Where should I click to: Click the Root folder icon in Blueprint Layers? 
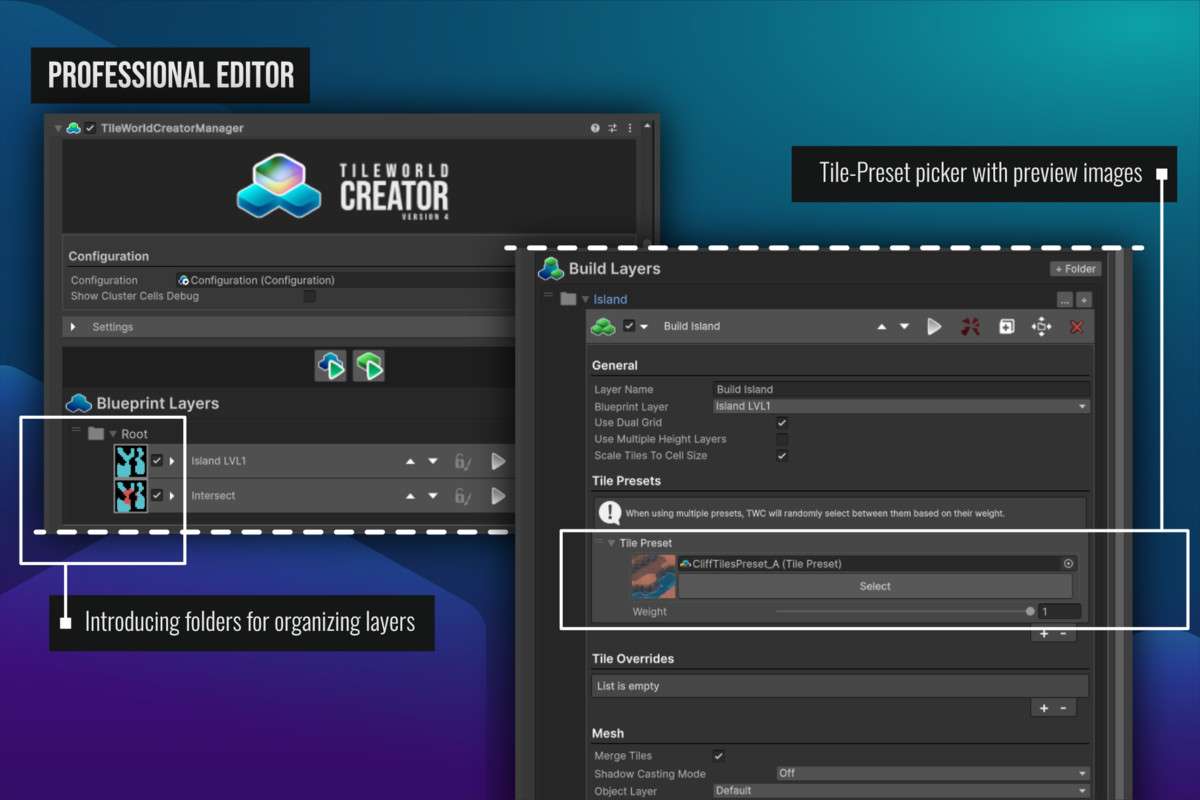click(x=96, y=434)
